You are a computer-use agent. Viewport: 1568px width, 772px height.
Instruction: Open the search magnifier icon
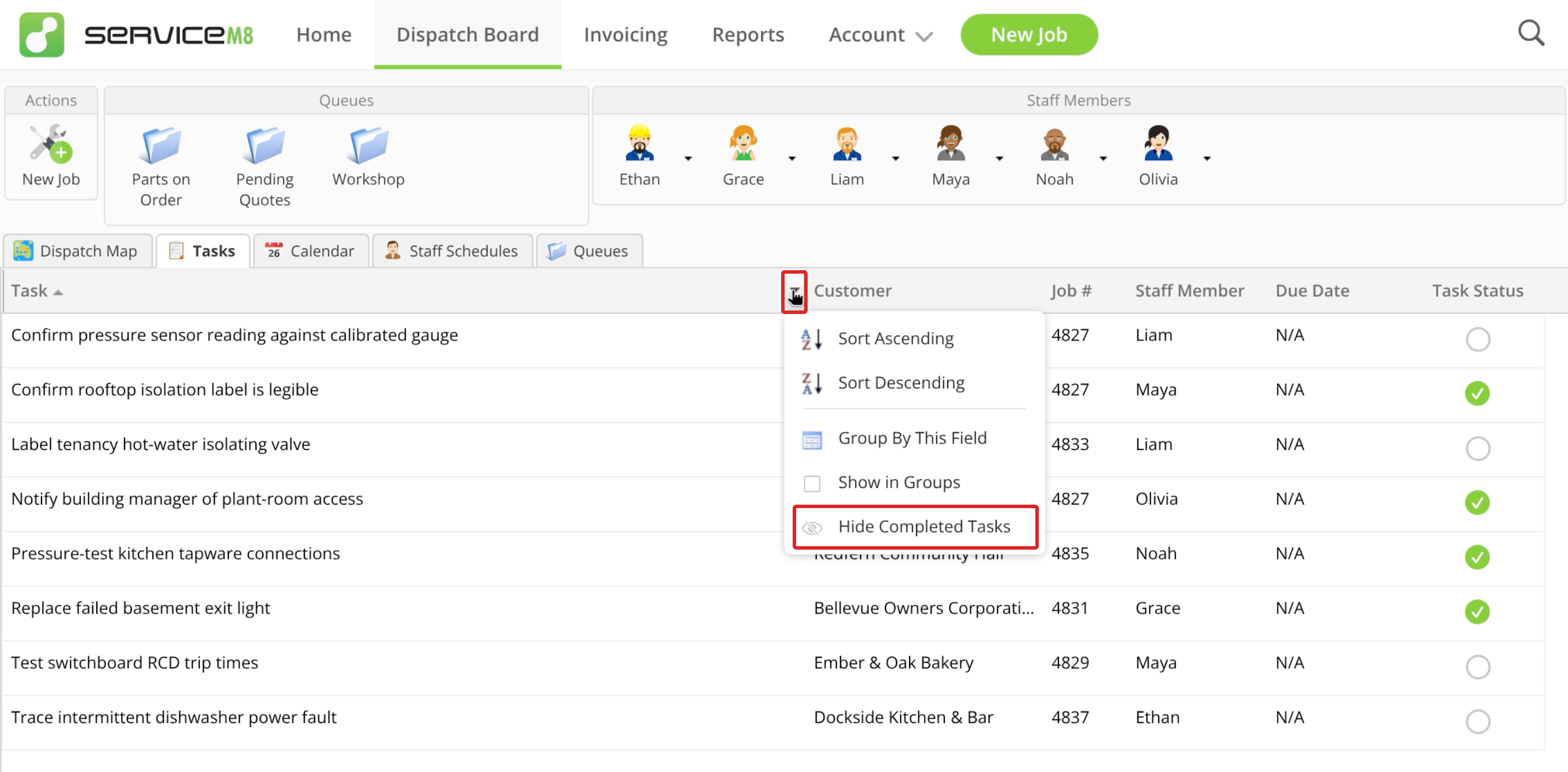[1531, 33]
